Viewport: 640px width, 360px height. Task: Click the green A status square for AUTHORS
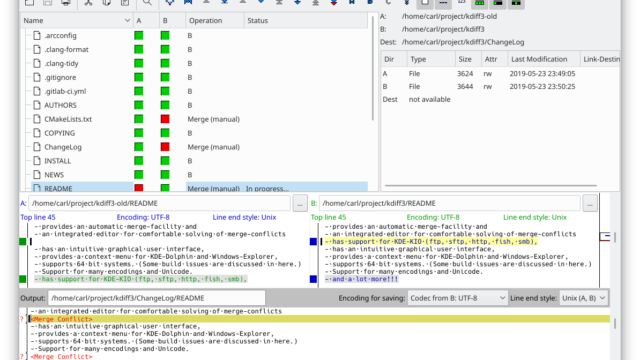pyautogui.click(x=139, y=105)
